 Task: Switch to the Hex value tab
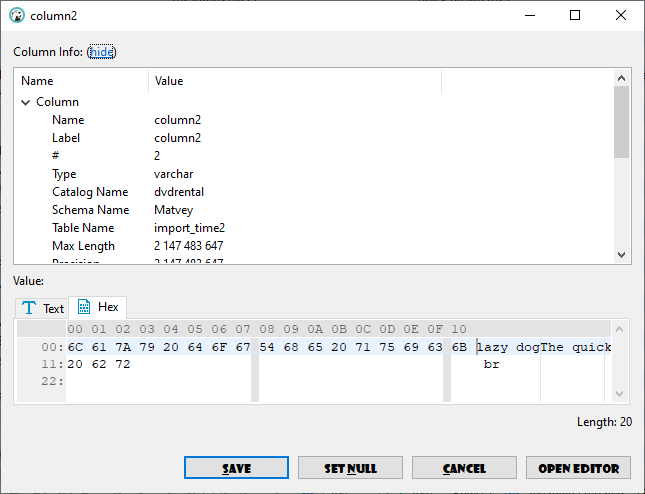click(x=97, y=307)
